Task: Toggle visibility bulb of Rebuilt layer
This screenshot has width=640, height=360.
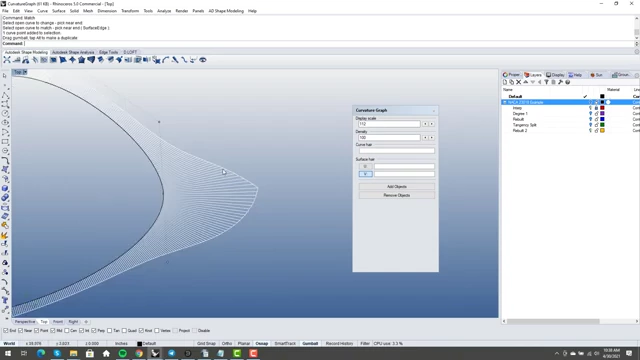Action: (x=590, y=119)
